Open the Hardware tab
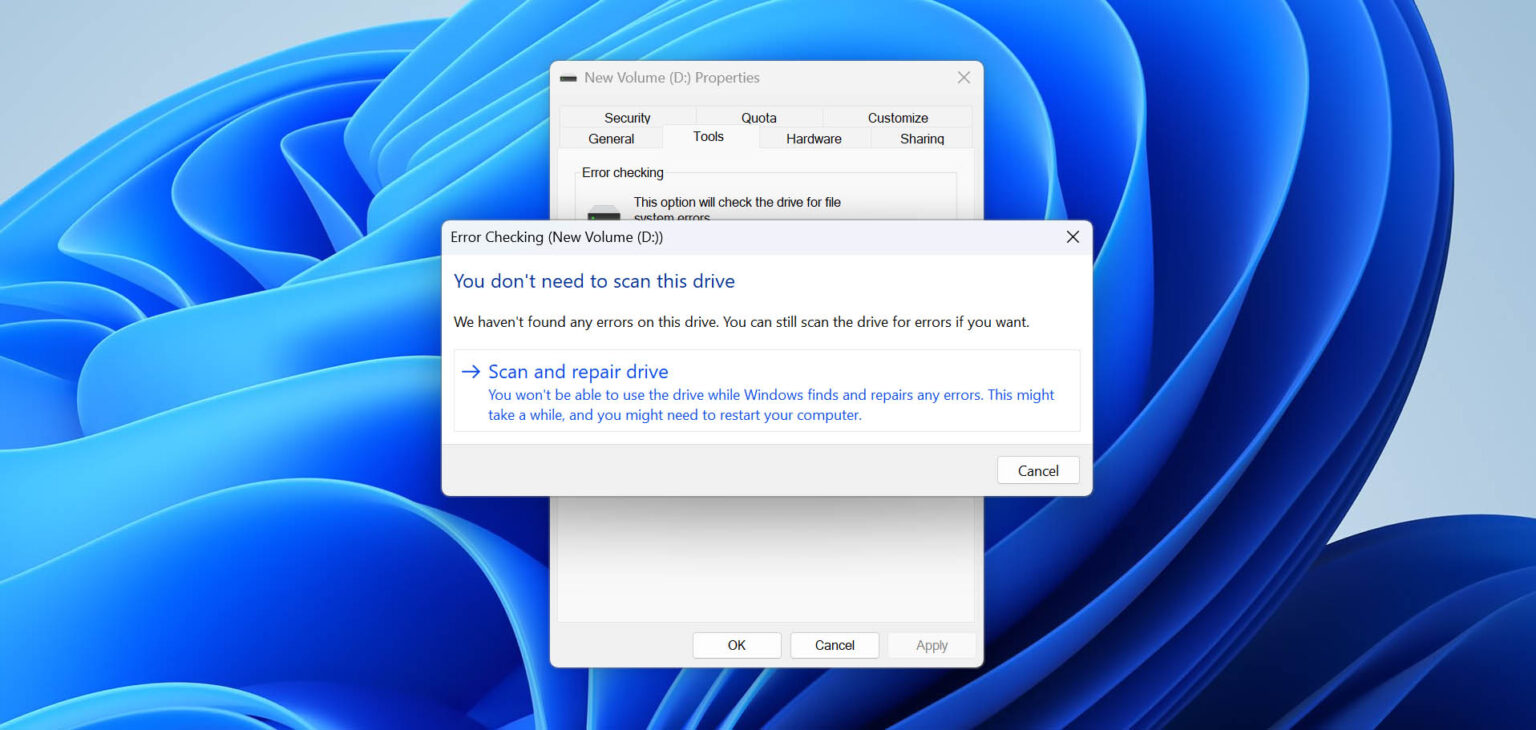The width and height of the screenshot is (1536, 730). pyautogui.click(x=813, y=138)
